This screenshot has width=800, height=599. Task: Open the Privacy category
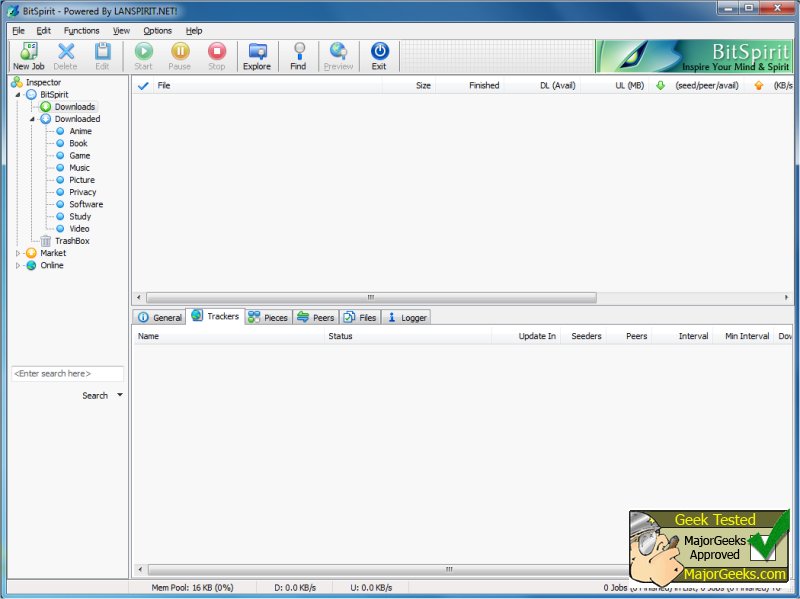[x=82, y=192]
